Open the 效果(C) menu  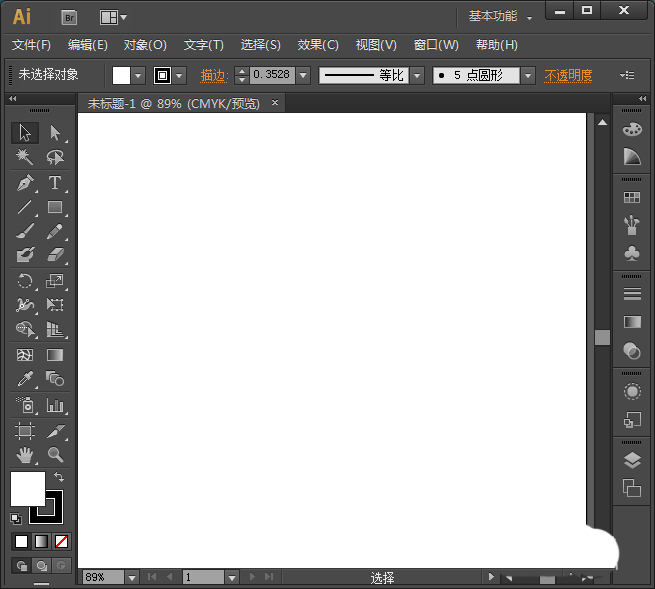coord(318,45)
